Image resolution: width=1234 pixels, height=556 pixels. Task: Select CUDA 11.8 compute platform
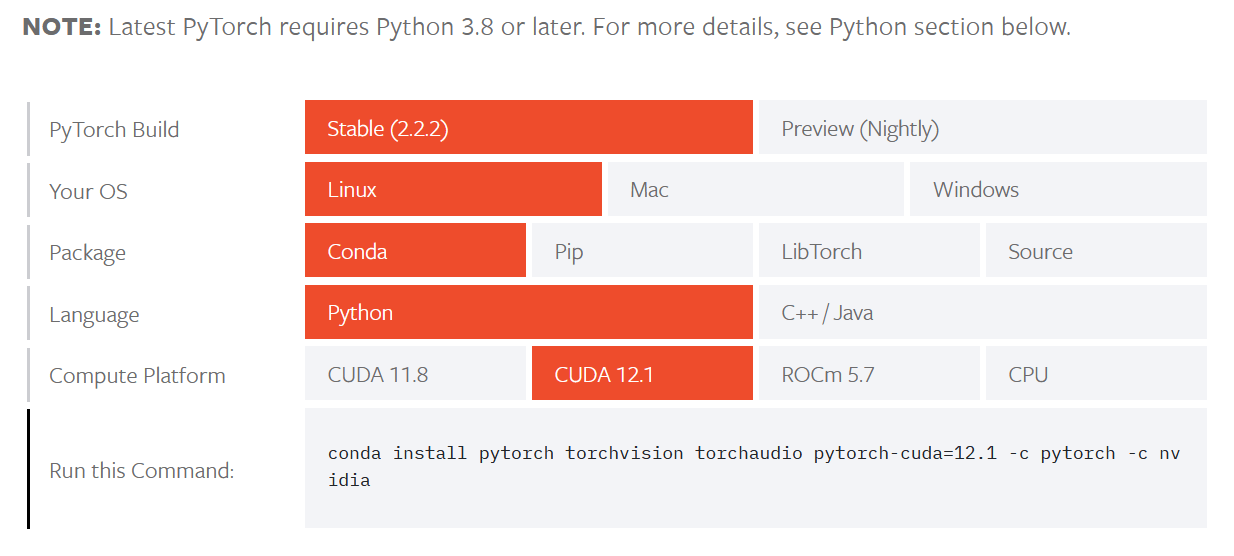[415, 375]
